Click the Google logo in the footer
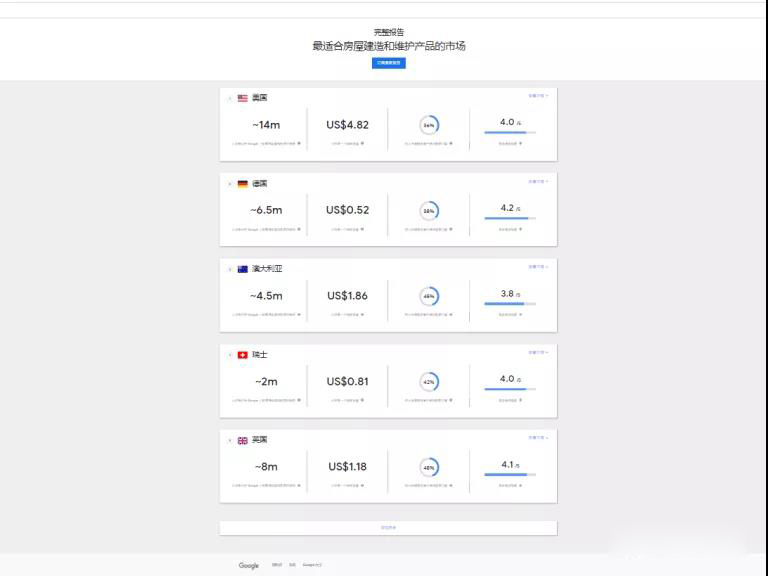This screenshot has height=576, width=768. pyautogui.click(x=249, y=566)
